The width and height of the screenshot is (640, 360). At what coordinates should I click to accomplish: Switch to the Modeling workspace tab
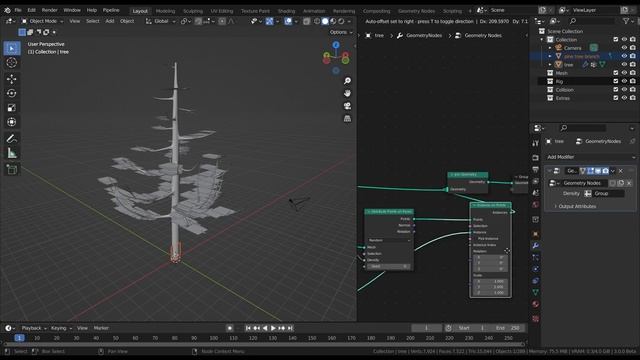(x=165, y=11)
